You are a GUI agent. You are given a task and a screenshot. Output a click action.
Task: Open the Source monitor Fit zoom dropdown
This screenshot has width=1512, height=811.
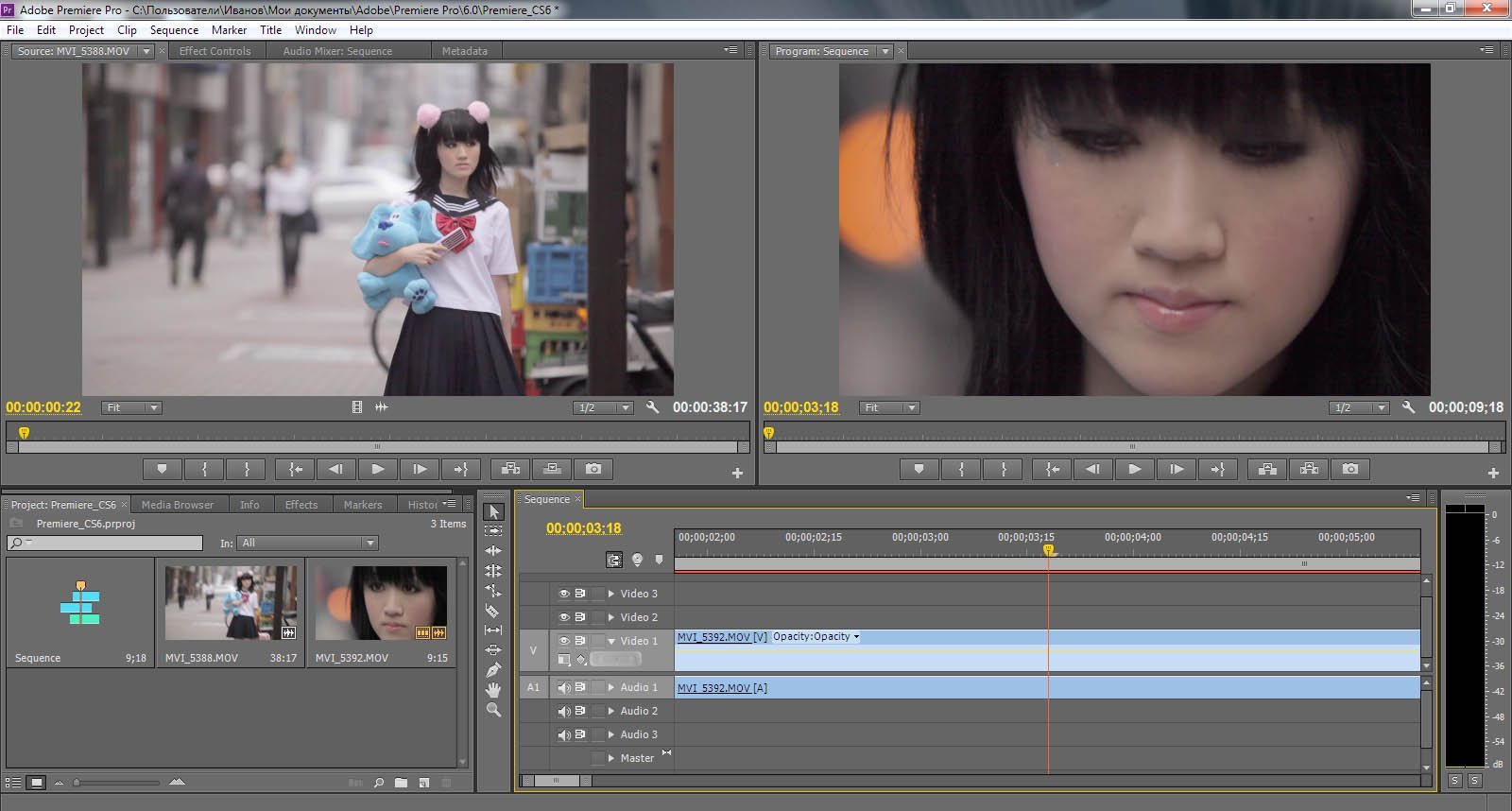(x=131, y=407)
